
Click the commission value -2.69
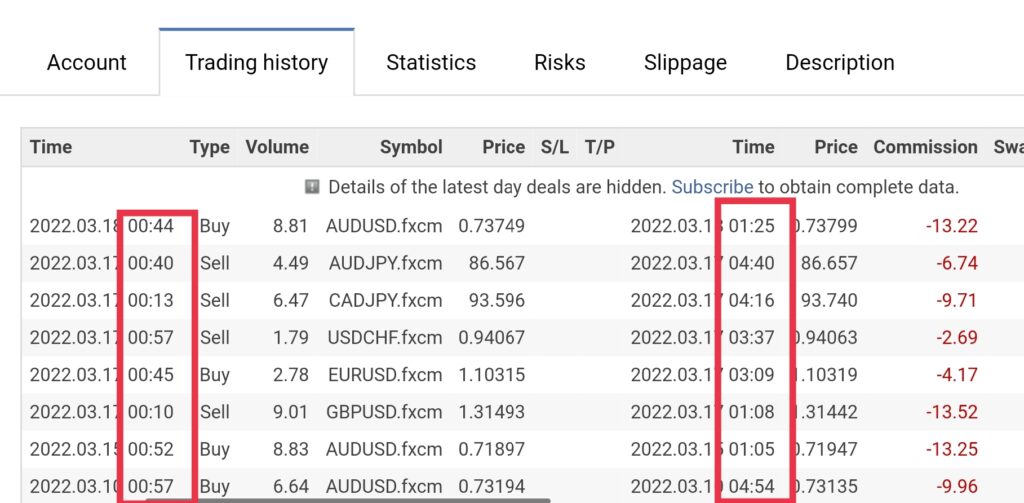coord(957,338)
